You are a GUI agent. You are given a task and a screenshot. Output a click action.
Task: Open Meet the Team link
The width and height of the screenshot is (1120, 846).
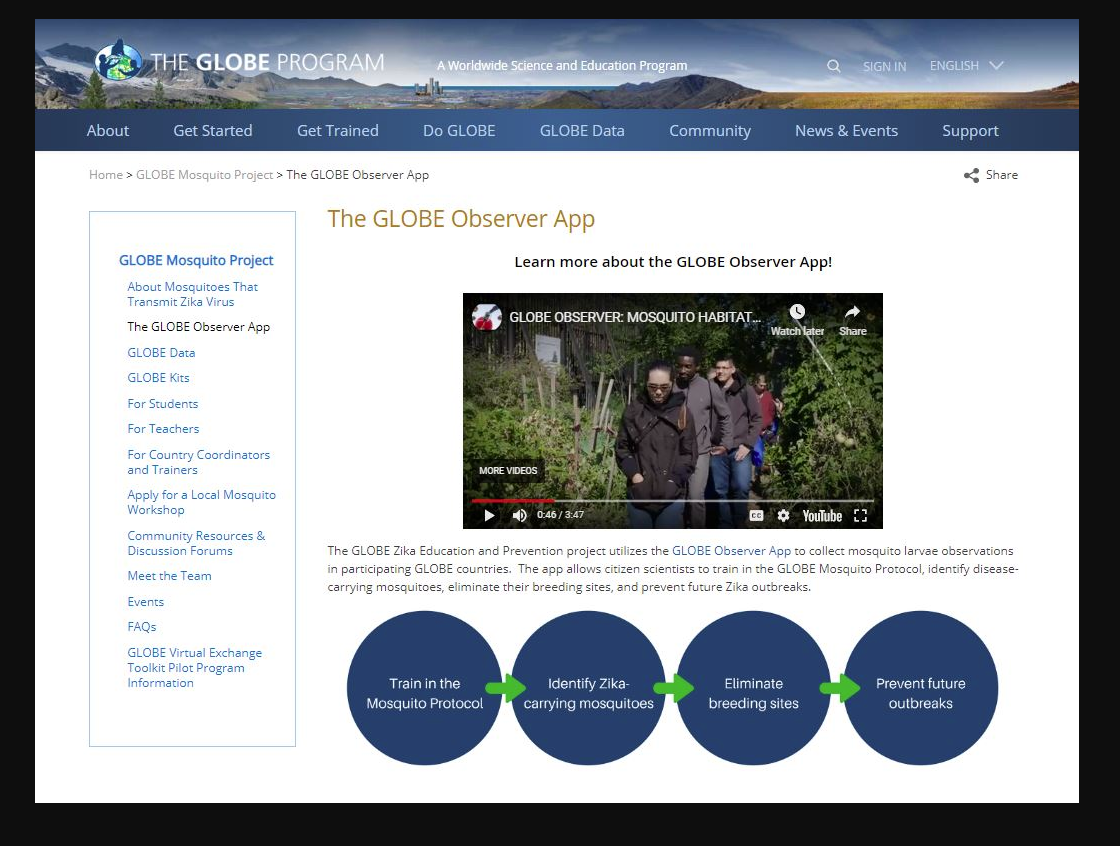[169, 576]
